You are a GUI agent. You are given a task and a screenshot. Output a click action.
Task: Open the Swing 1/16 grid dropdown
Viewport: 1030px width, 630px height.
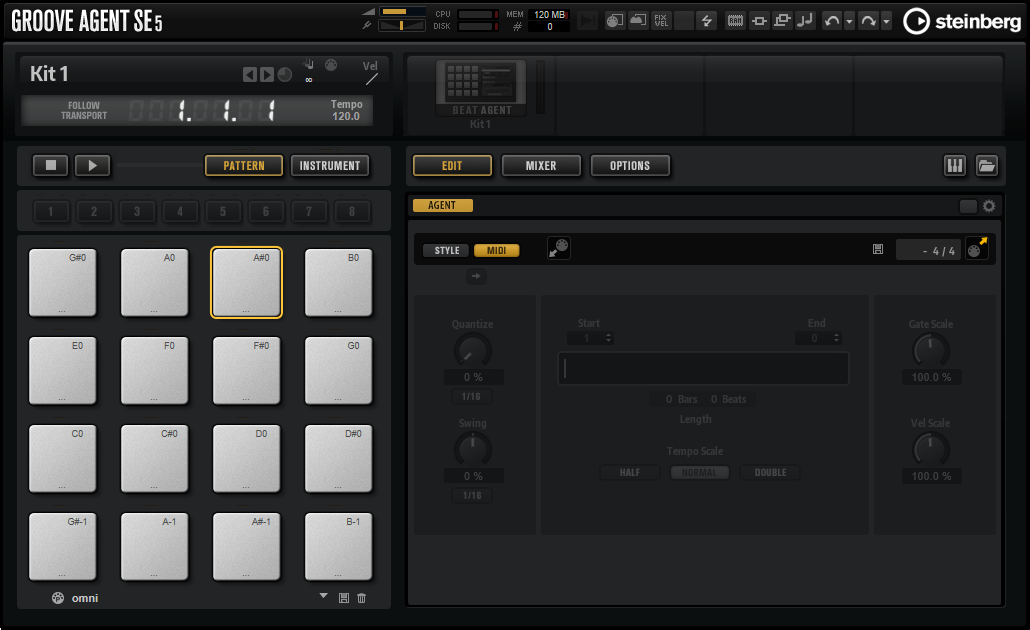click(x=471, y=495)
